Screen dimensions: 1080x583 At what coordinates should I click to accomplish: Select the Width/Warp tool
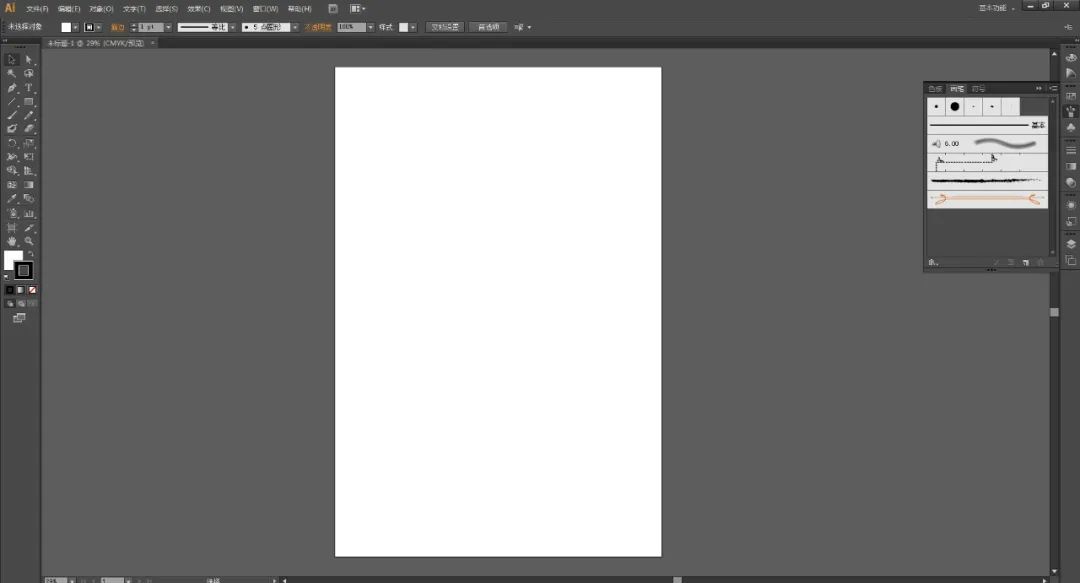[x=12, y=157]
